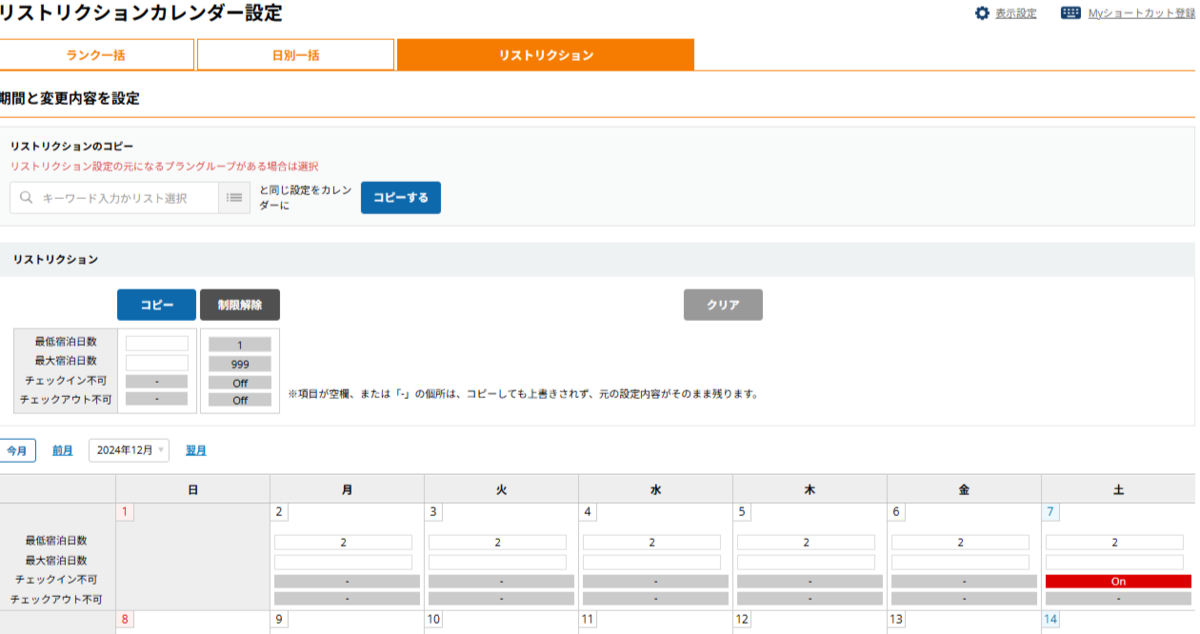Toggle チェックイン不可 for December 4

(656, 581)
